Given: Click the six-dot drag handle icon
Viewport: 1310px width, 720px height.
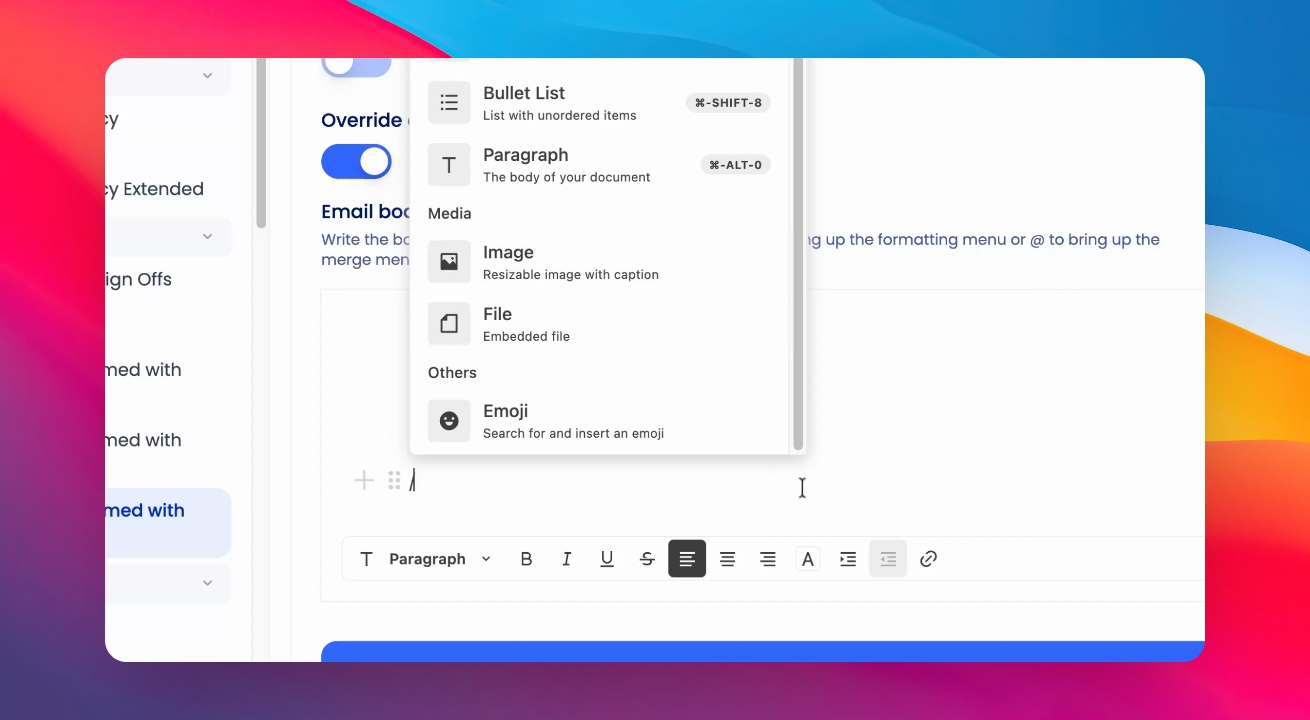Looking at the screenshot, I should (x=394, y=481).
